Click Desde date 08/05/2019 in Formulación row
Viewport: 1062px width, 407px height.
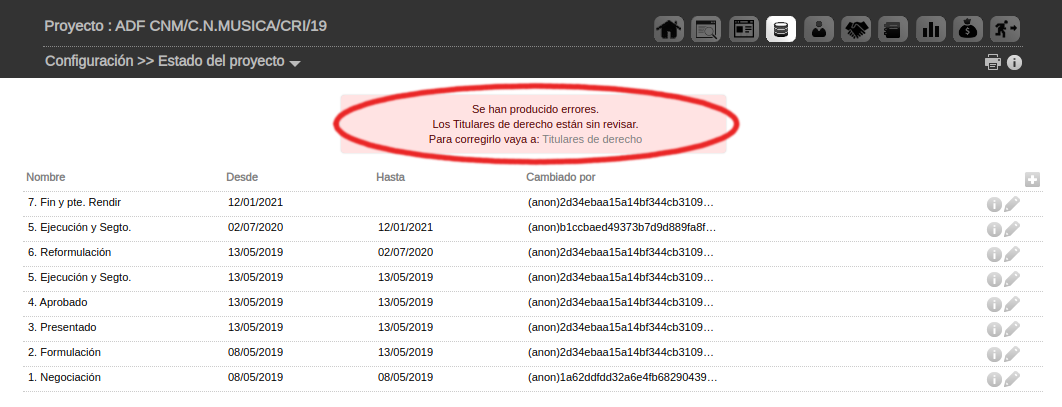(255, 353)
